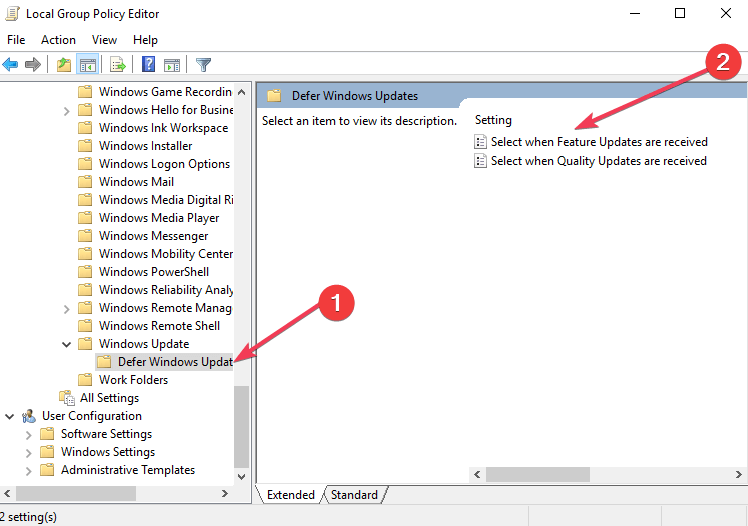Screen dimensions: 748x526
Task: Expand Software Settings under User Configuration
Action: pos(29,435)
